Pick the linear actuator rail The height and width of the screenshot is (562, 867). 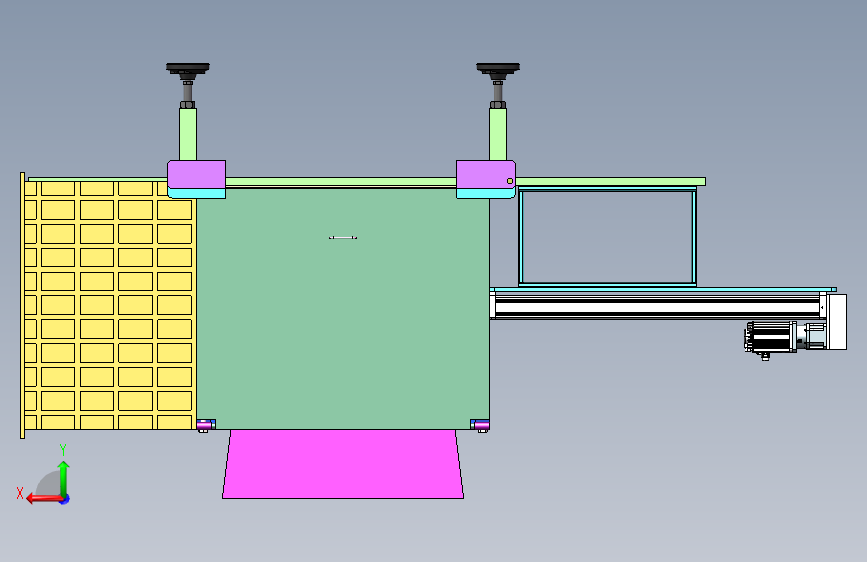point(657,306)
